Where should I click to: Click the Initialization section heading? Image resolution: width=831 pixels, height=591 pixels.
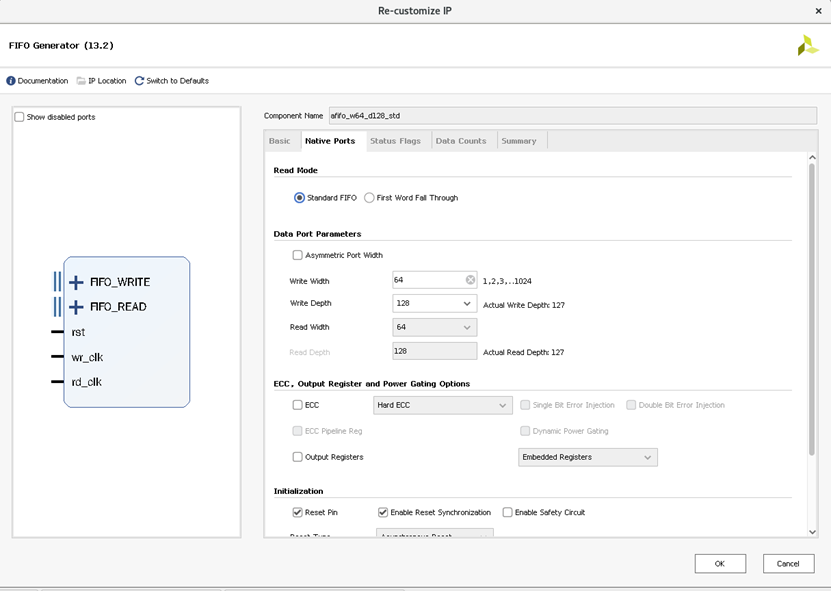(x=298, y=491)
